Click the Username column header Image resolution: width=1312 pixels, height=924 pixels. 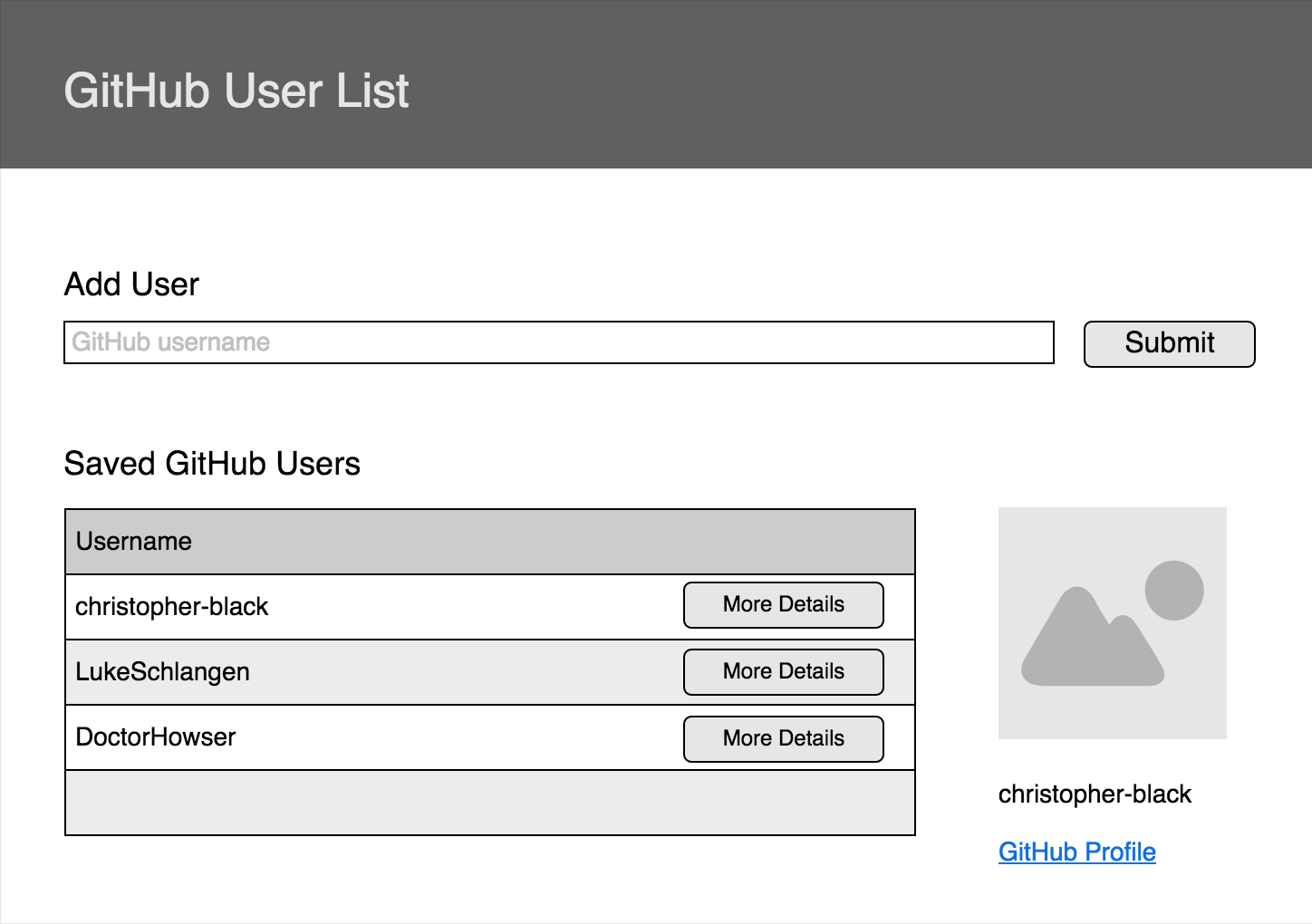point(489,542)
